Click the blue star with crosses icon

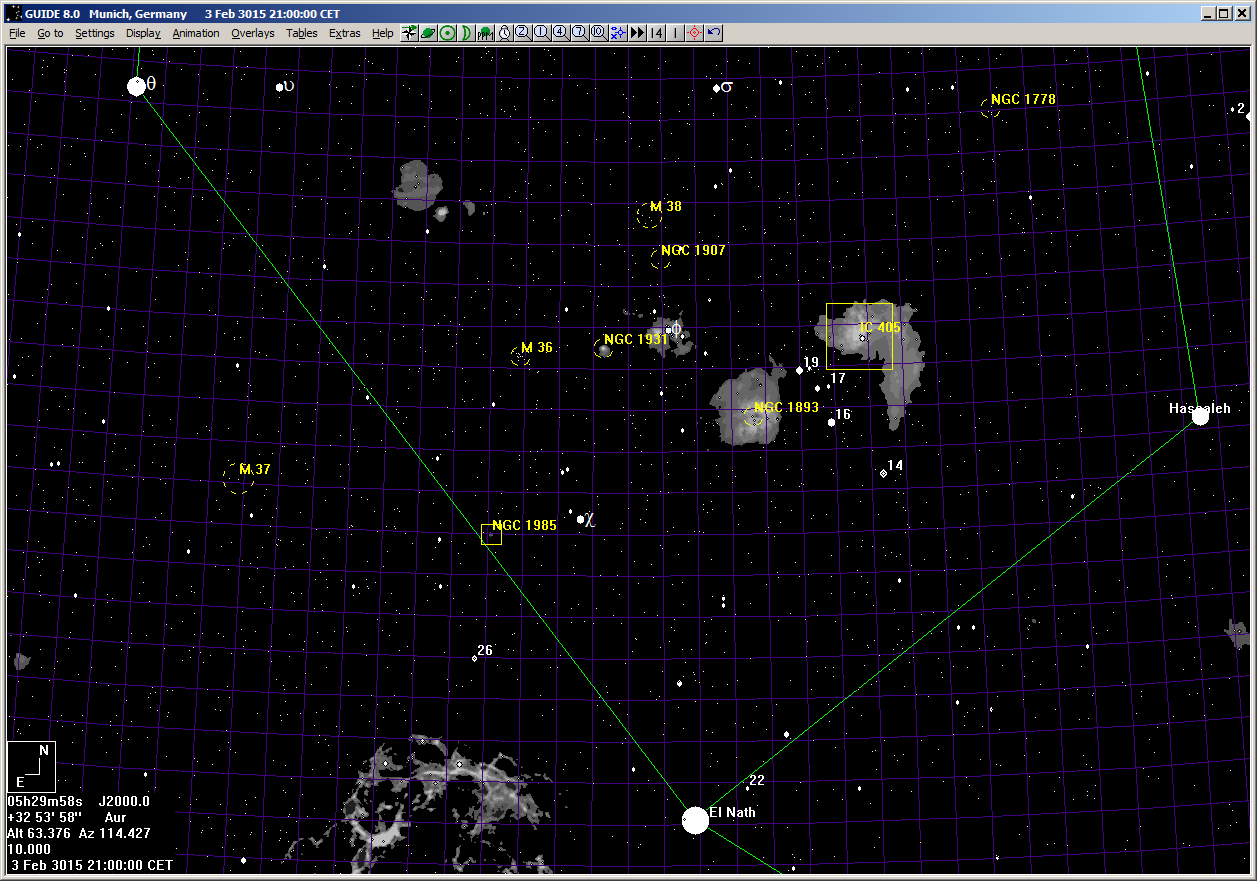(618, 32)
